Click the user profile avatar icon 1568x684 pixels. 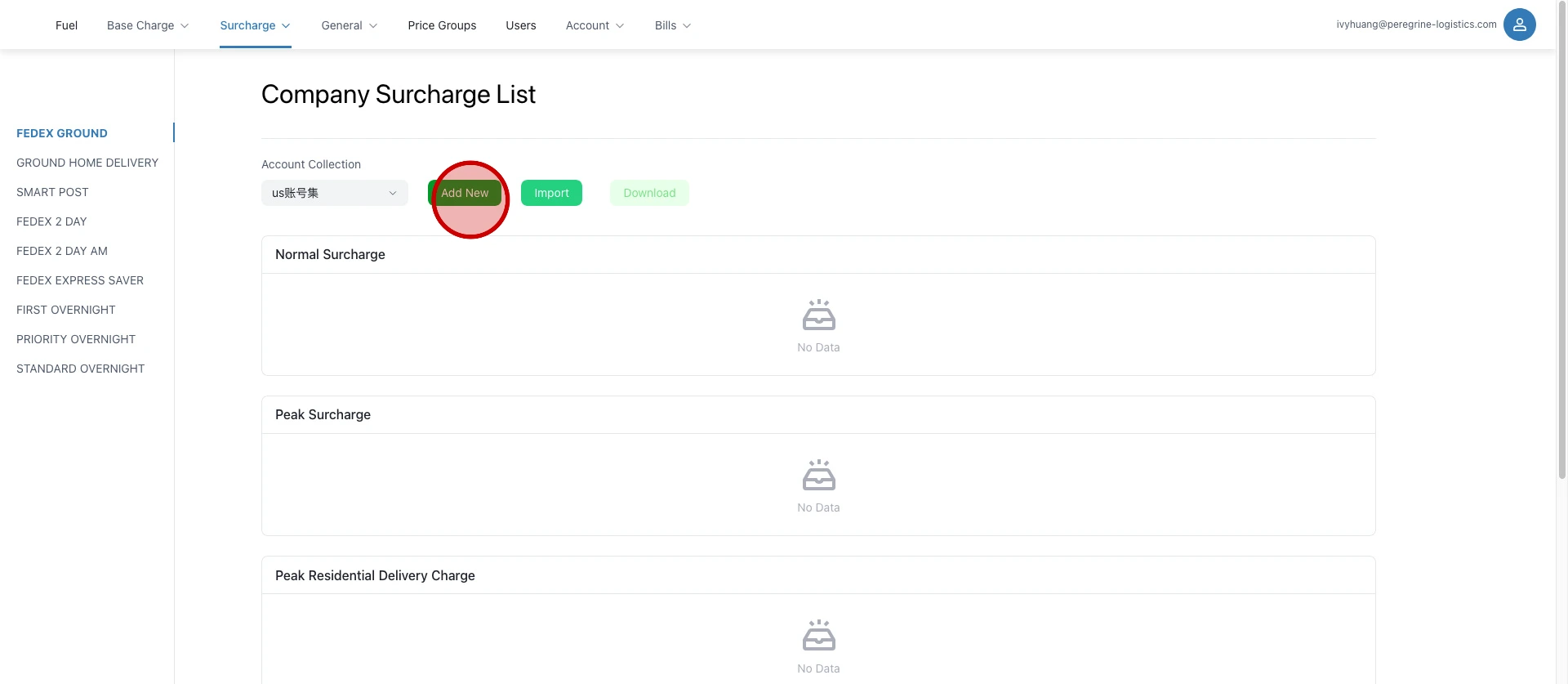[x=1519, y=25]
